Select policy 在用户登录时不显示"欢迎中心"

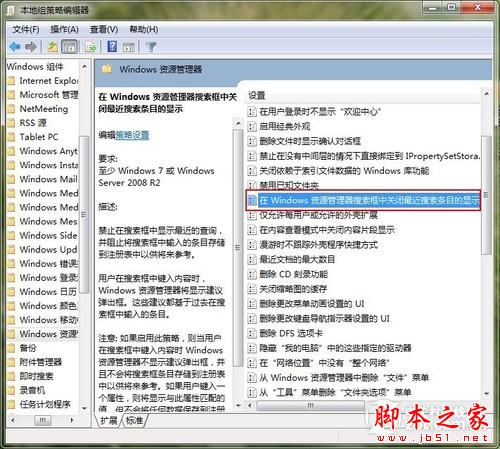coord(320,112)
